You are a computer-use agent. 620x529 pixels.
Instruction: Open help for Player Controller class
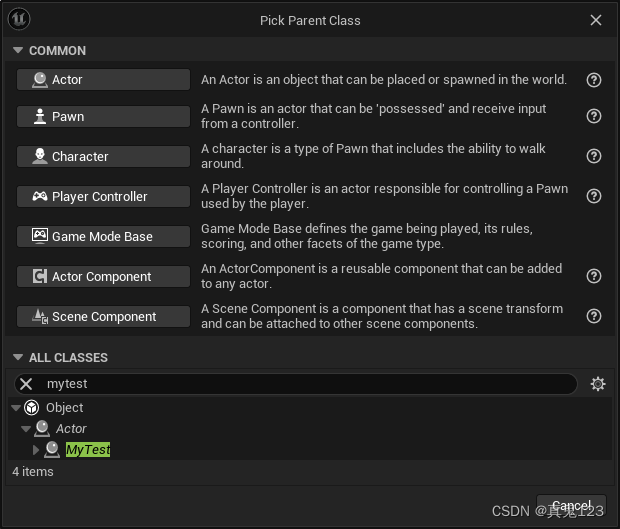(x=594, y=196)
